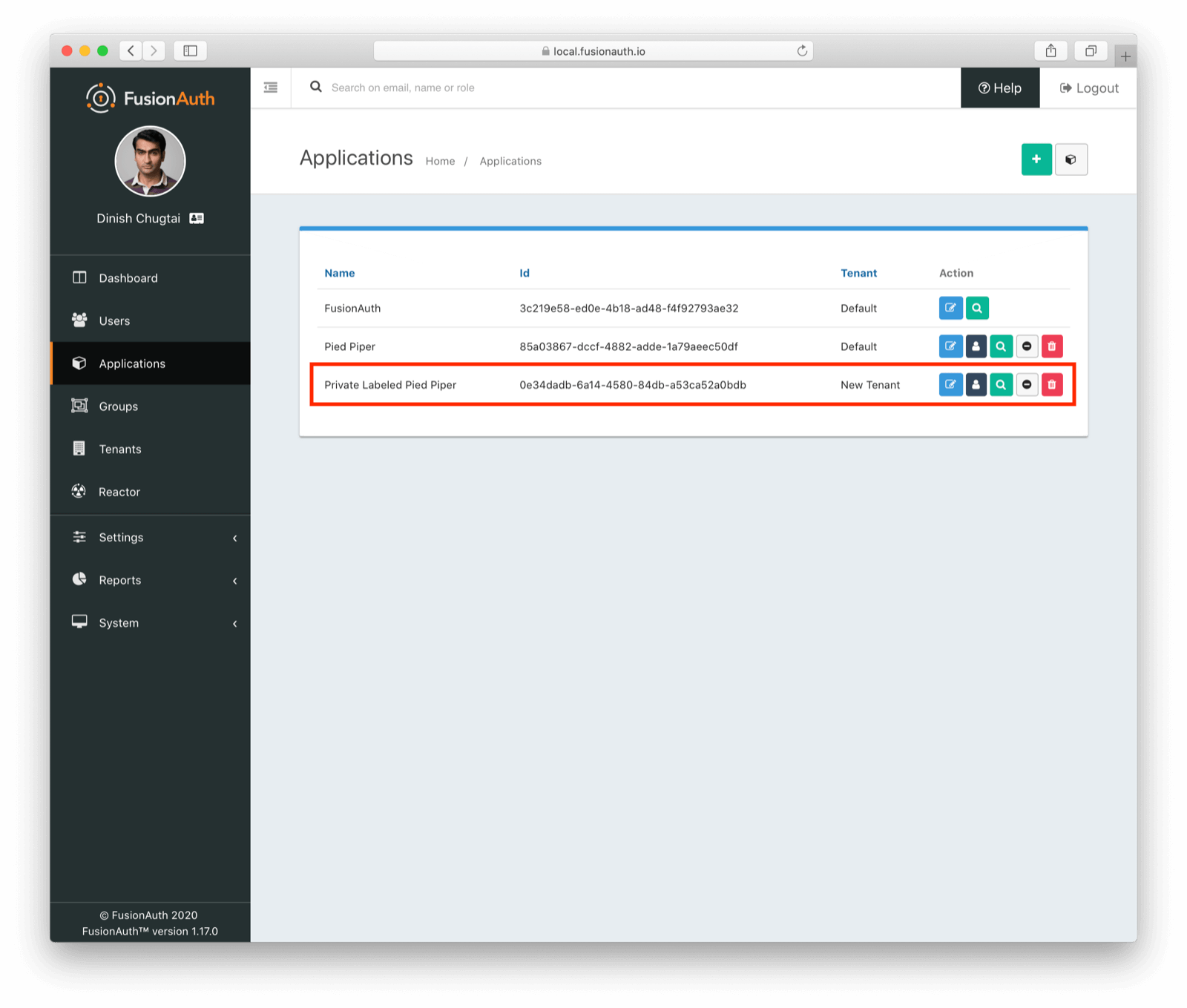Screen dimensions: 1187x1008
Task: Focus the user search field
Action: tap(638, 88)
